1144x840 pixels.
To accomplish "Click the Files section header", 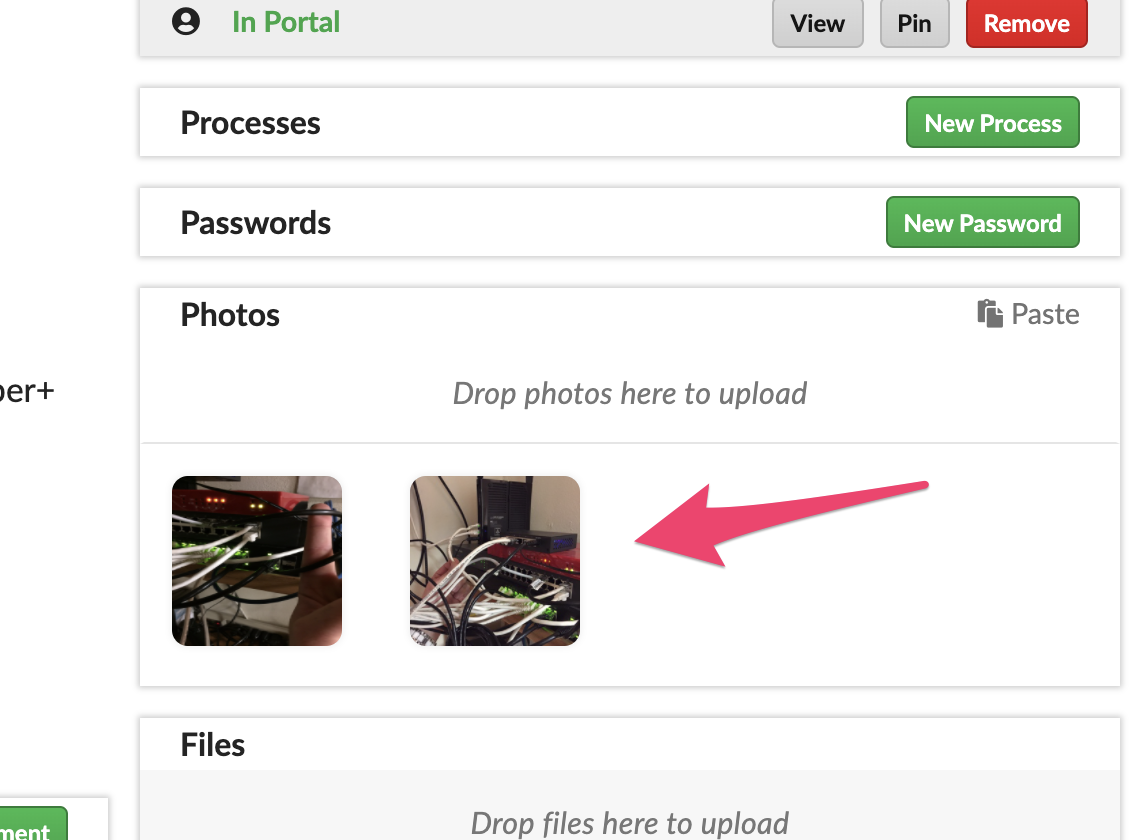I will coord(212,744).
